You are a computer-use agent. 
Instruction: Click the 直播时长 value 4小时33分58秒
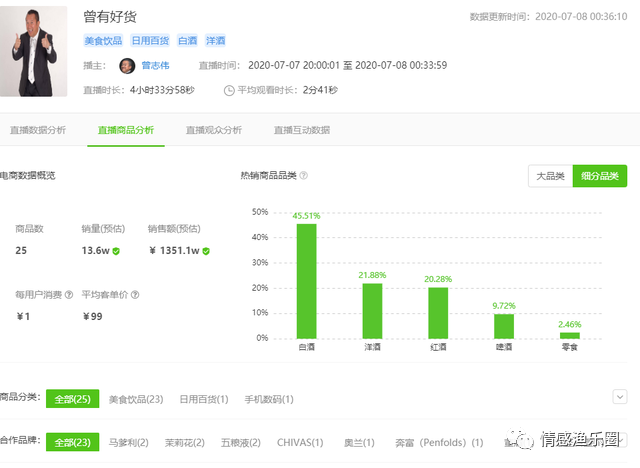click(162, 90)
